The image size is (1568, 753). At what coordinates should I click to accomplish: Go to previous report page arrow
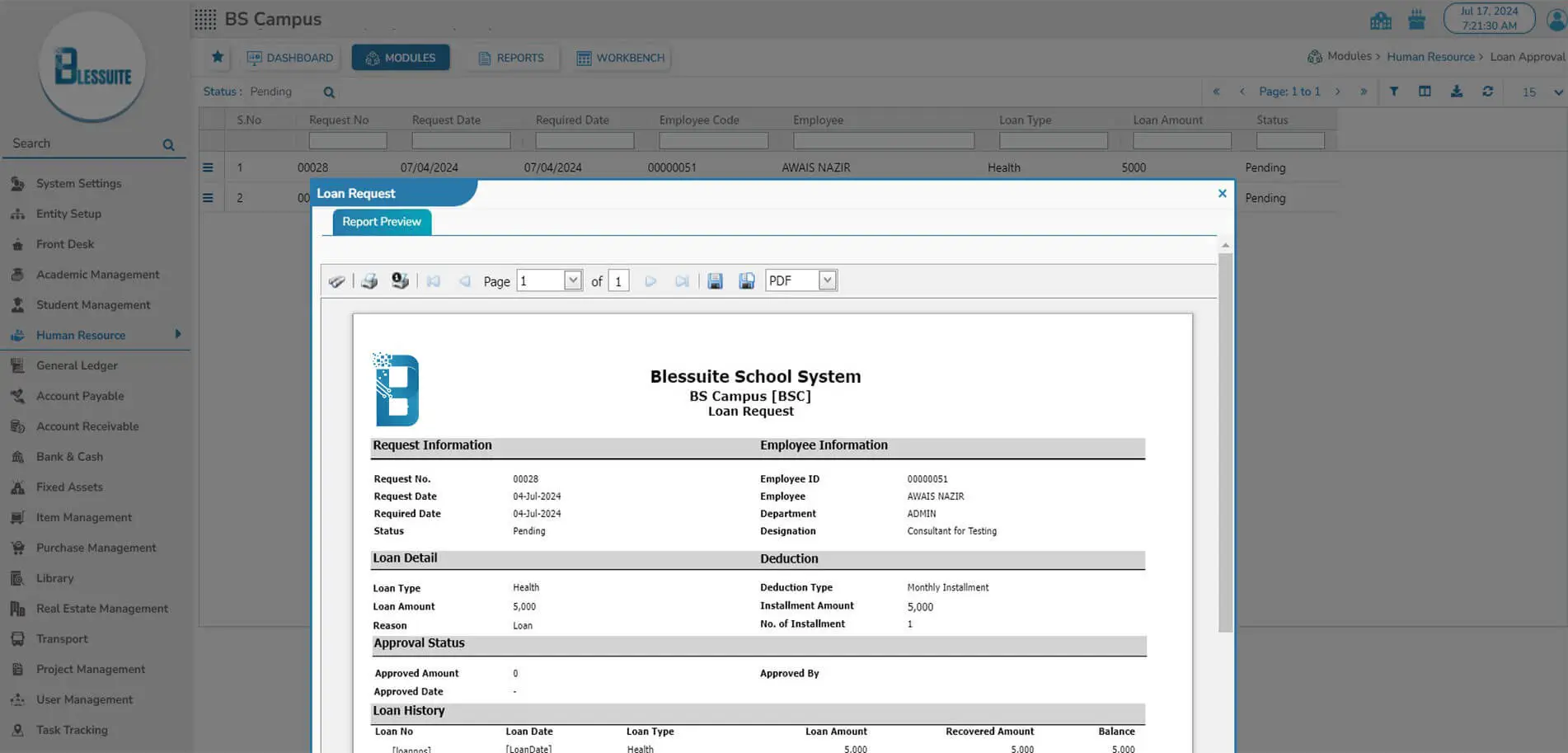click(x=465, y=281)
